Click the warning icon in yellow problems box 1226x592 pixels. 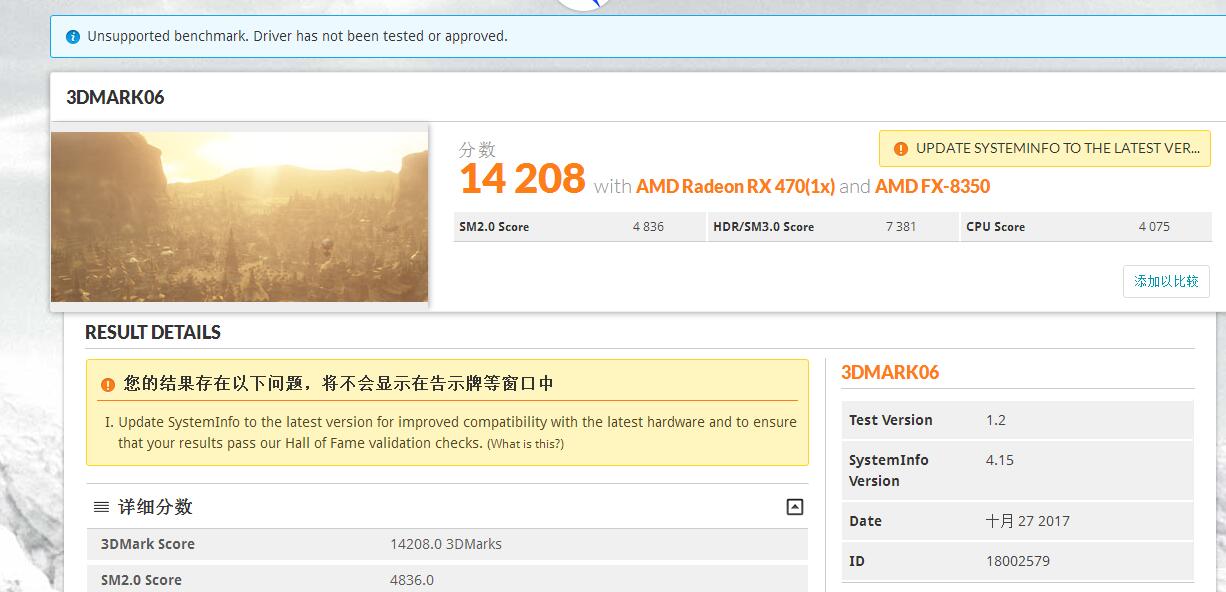point(107,384)
